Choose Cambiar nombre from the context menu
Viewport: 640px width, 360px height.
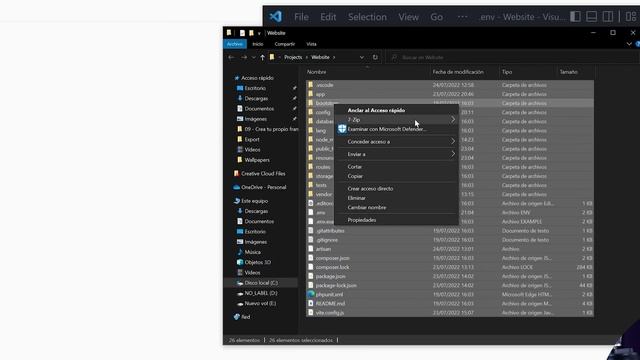(x=396, y=207)
